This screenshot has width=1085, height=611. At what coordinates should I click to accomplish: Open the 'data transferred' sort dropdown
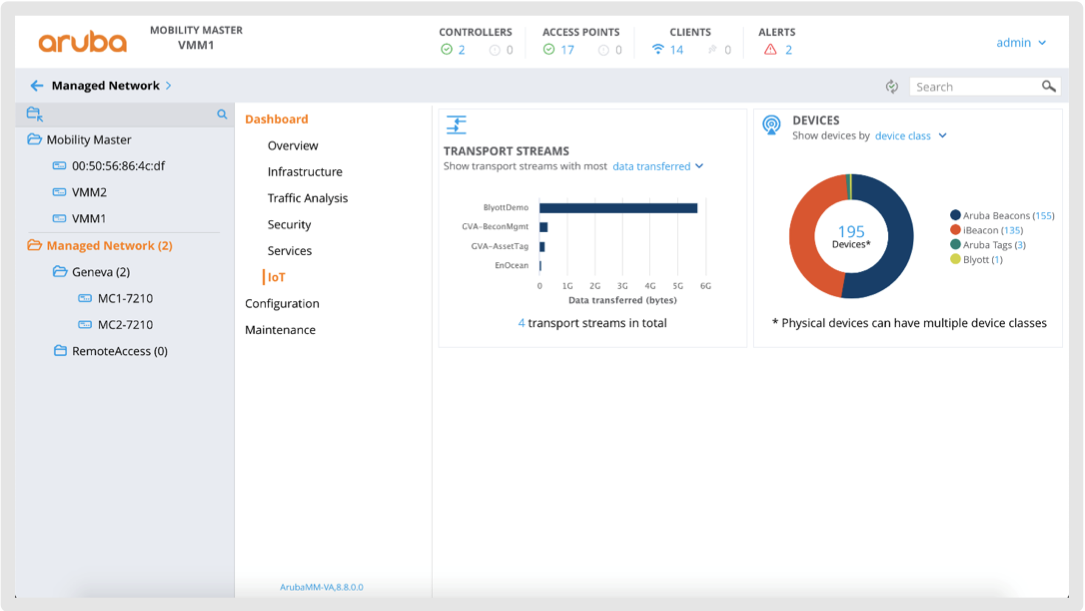coord(657,167)
